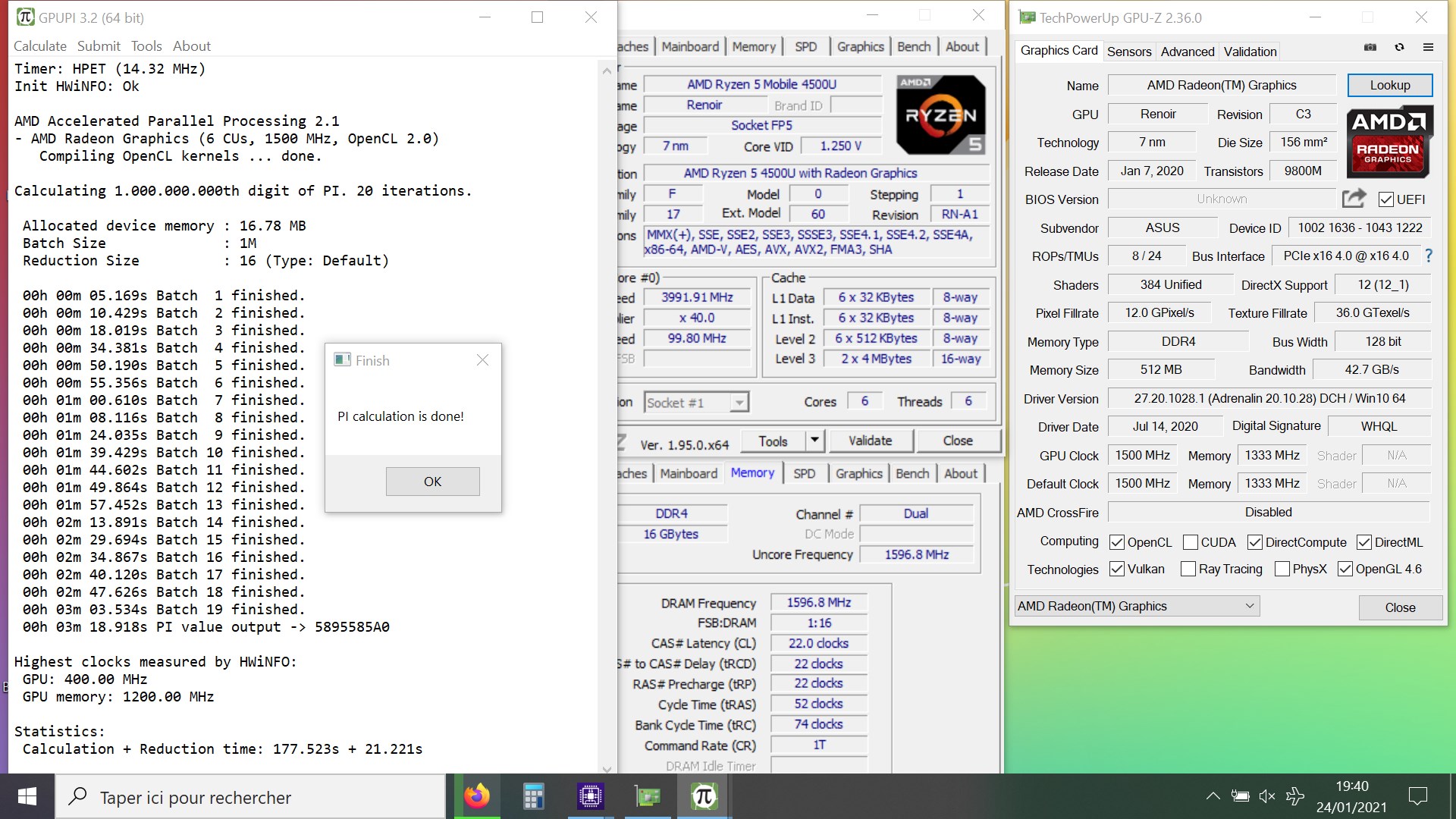This screenshot has width=1456, height=819.
Task: Open the GPU selection dropdown in GPU-Z
Action: coord(1137,606)
